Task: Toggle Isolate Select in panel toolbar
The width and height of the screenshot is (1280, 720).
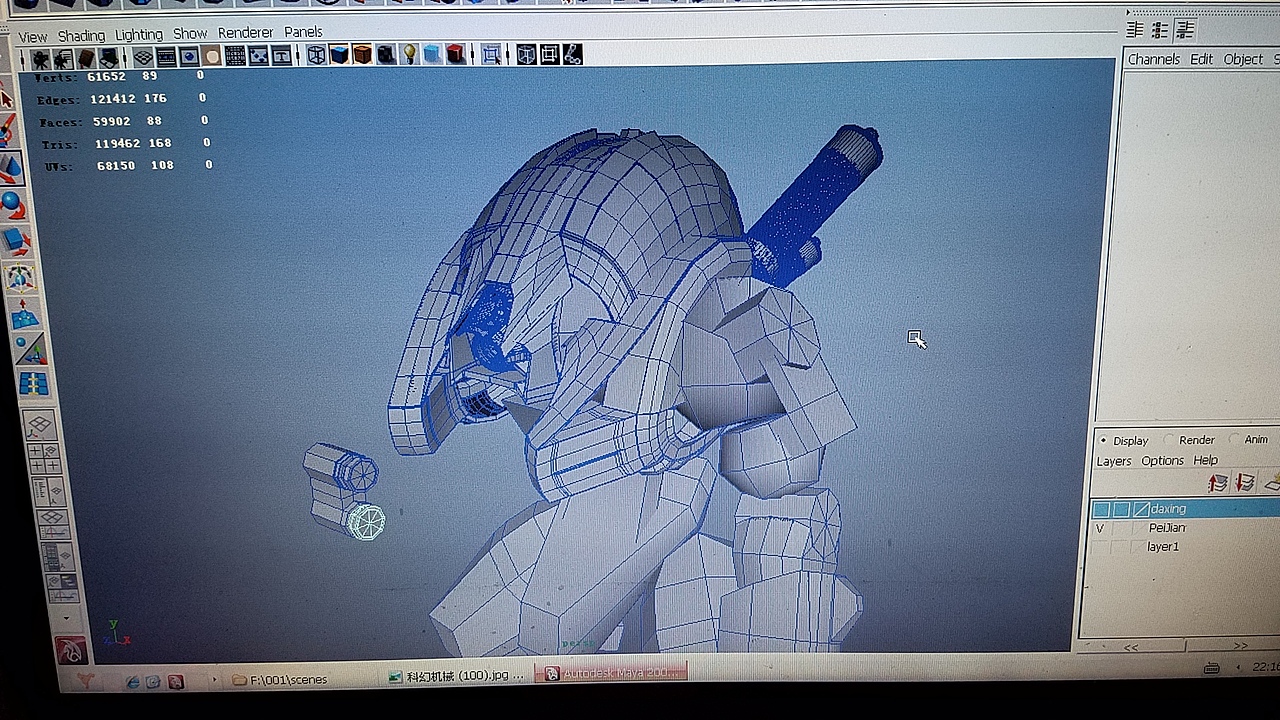Action: [491, 54]
